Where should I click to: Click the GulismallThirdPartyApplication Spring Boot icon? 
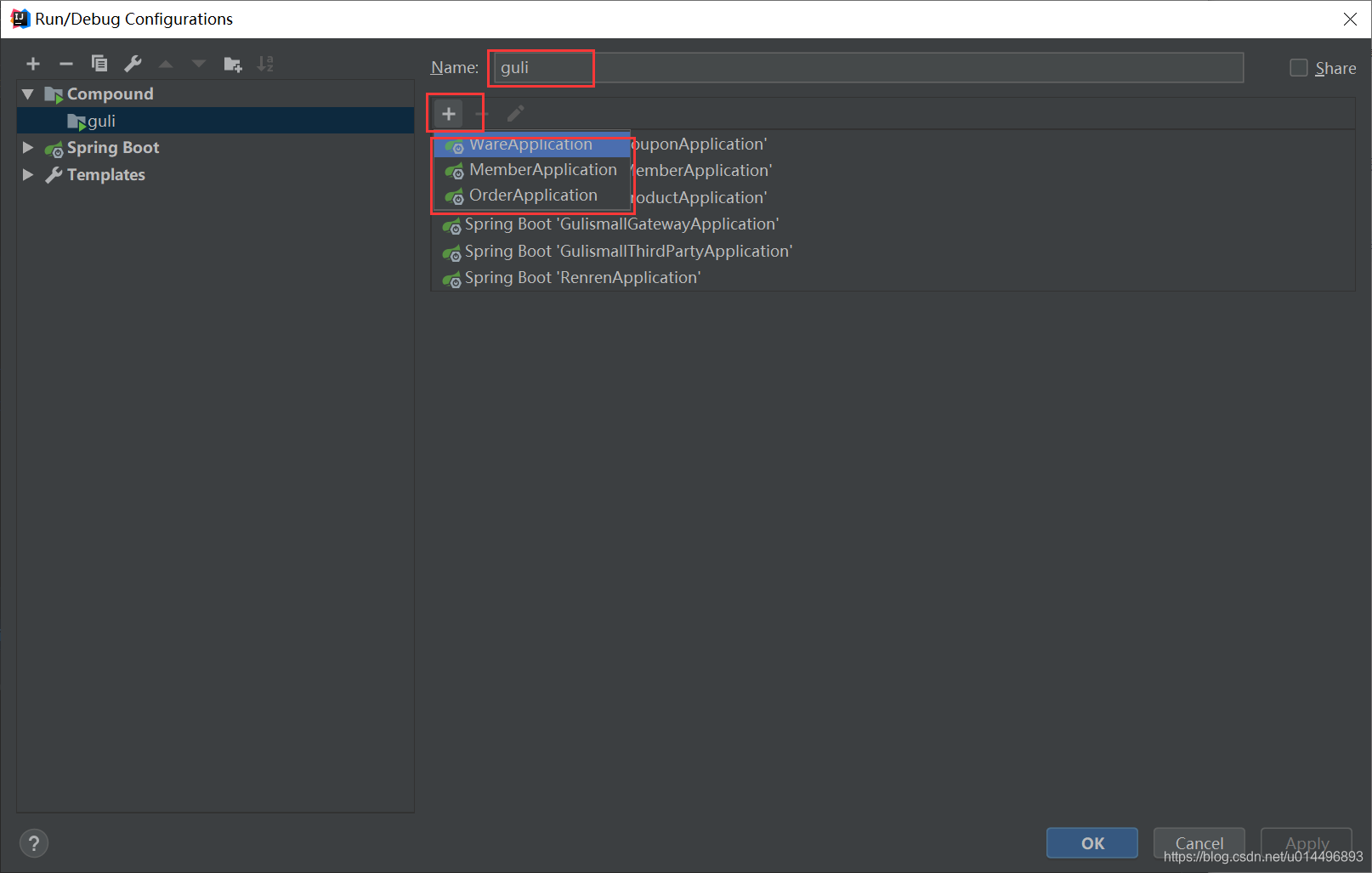click(451, 253)
